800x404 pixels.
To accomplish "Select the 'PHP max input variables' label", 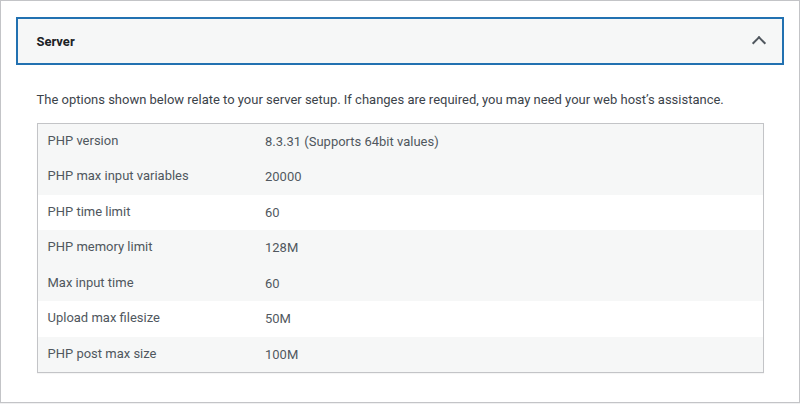I will coord(118,176).
